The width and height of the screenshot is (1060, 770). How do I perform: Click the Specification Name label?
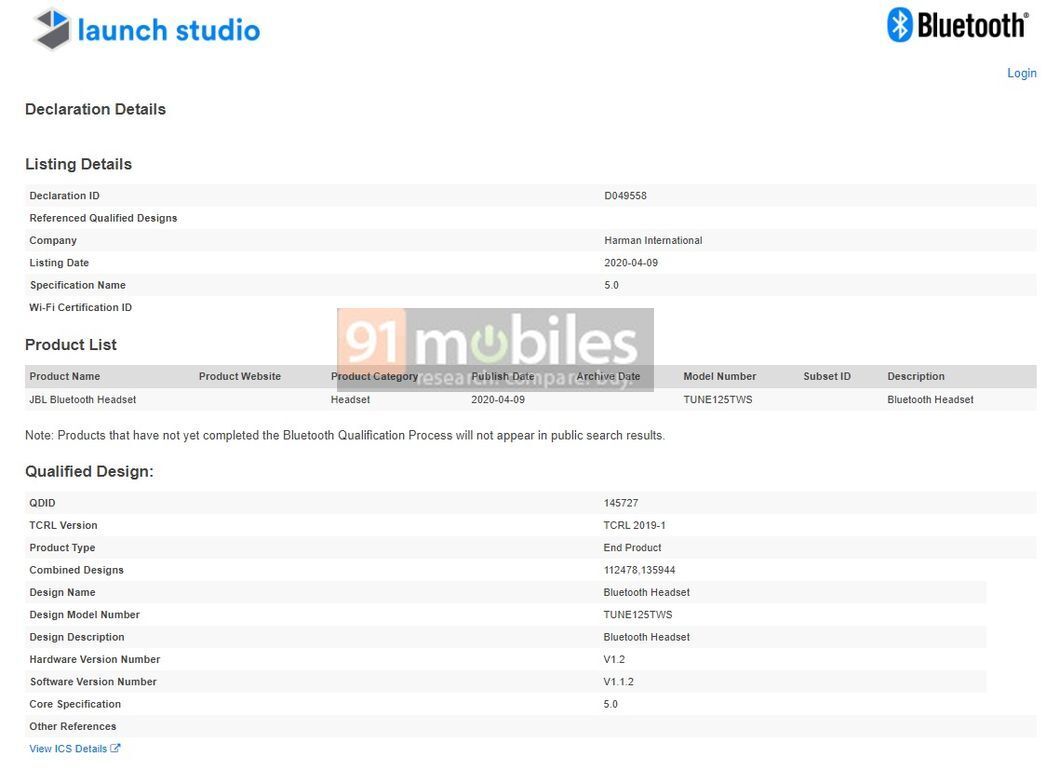click(78, 285)
